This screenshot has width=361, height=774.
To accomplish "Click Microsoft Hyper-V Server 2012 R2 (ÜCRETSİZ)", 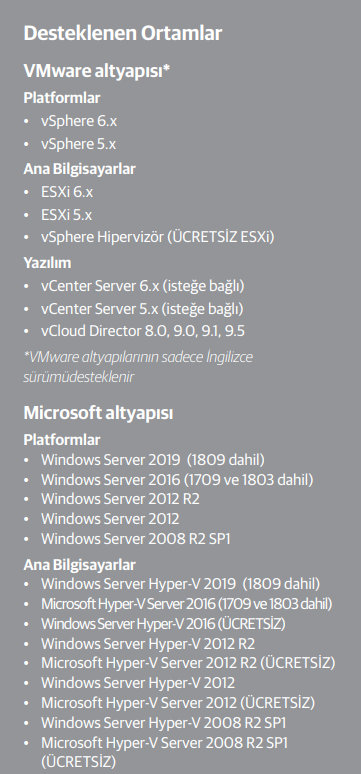I will [x=188, y=662].
